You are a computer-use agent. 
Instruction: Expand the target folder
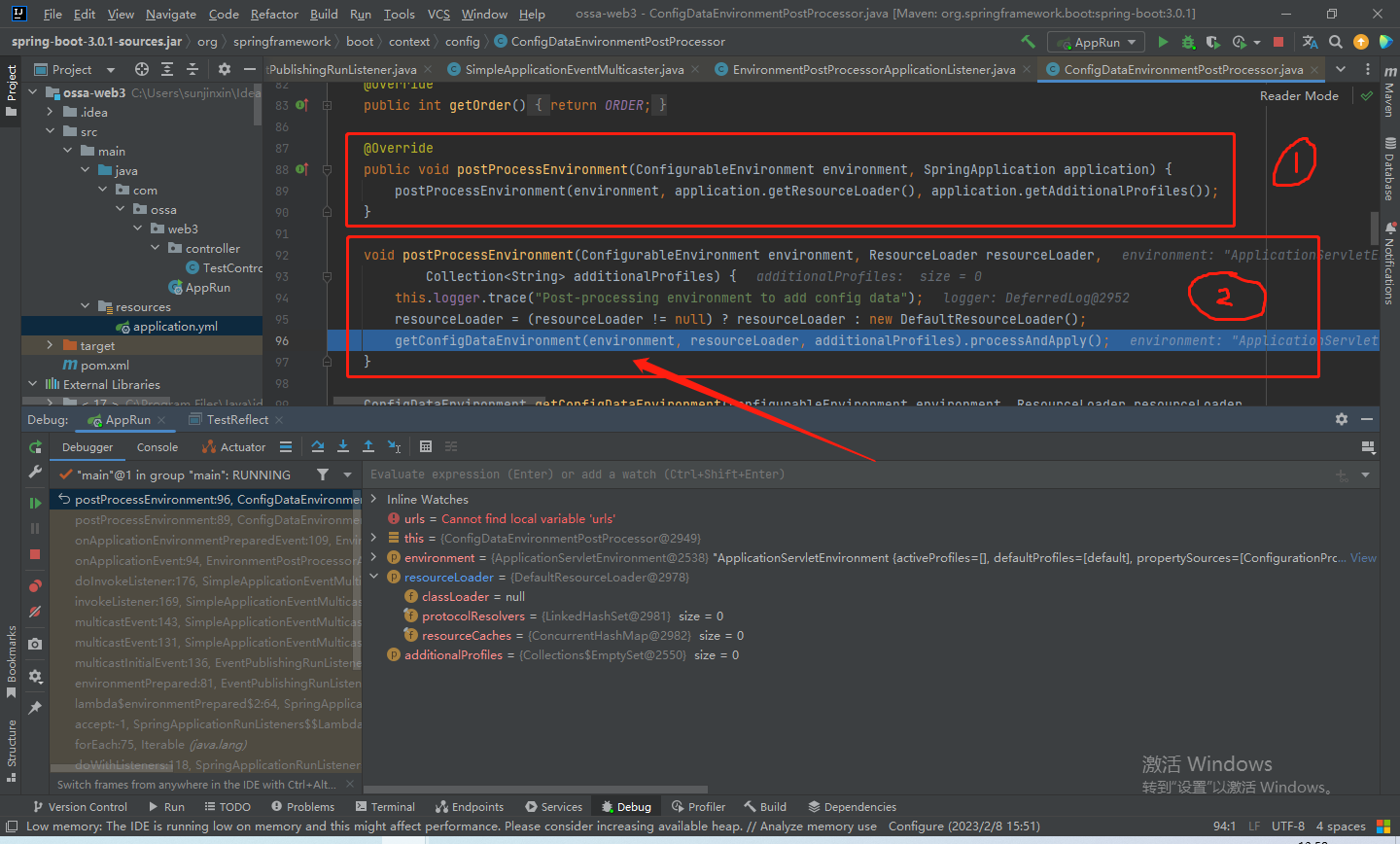(51, 345)
